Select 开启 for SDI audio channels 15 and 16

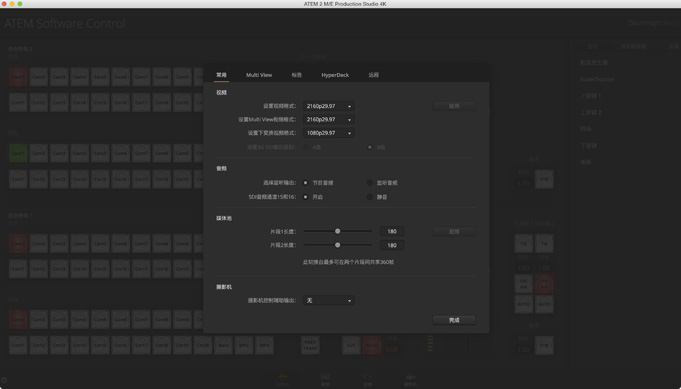pyautogui.click(x=306, y=197)
